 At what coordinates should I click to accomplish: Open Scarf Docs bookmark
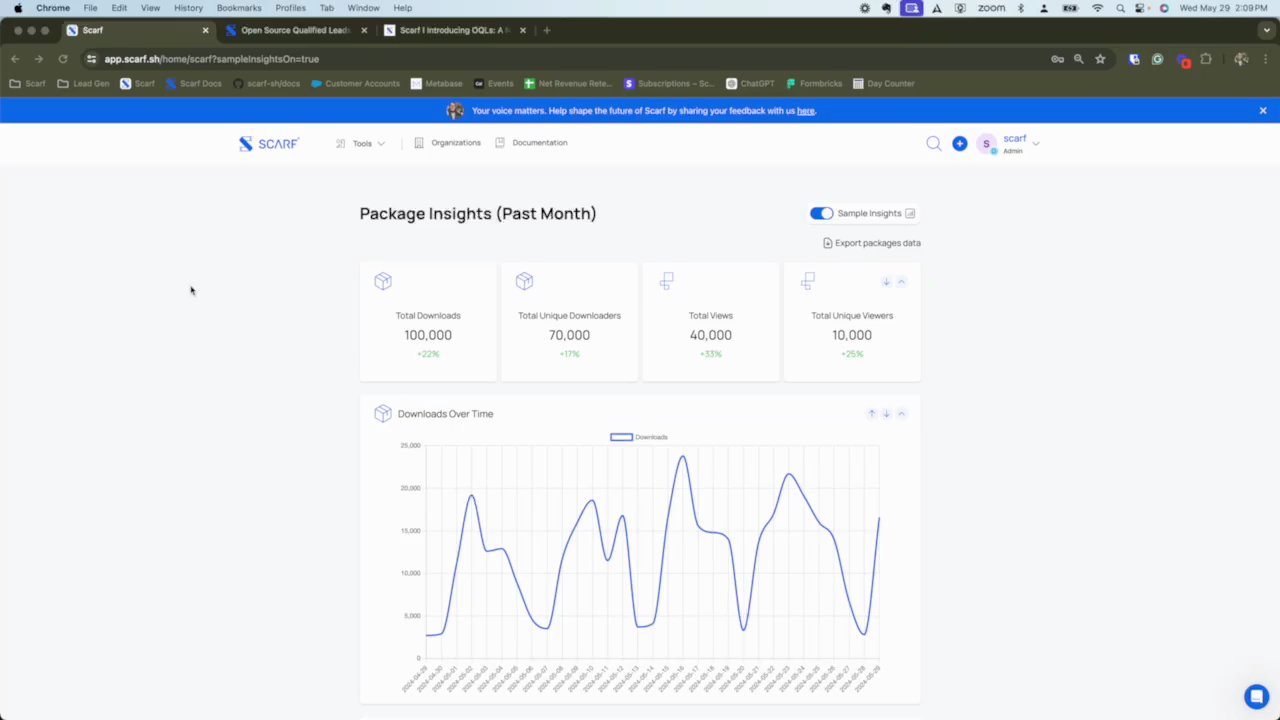tap(193, 84)
